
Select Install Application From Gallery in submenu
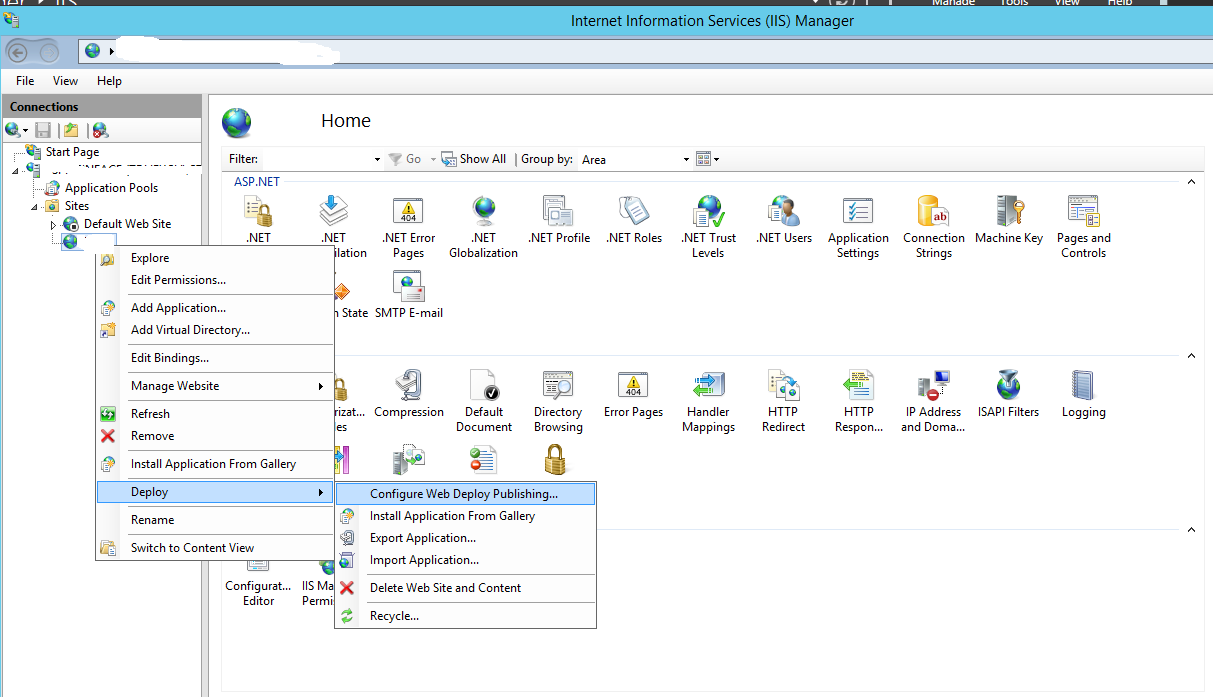click(465, 516)
